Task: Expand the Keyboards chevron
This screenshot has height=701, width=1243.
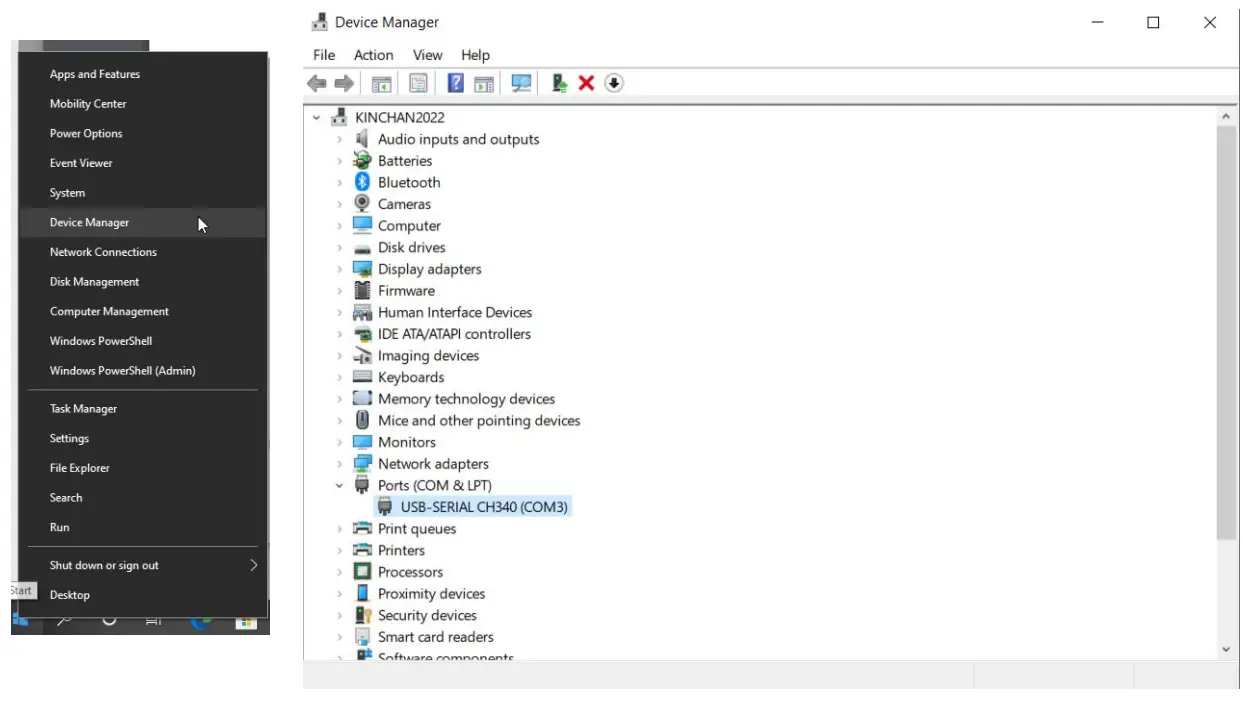Action: point(339,378)
